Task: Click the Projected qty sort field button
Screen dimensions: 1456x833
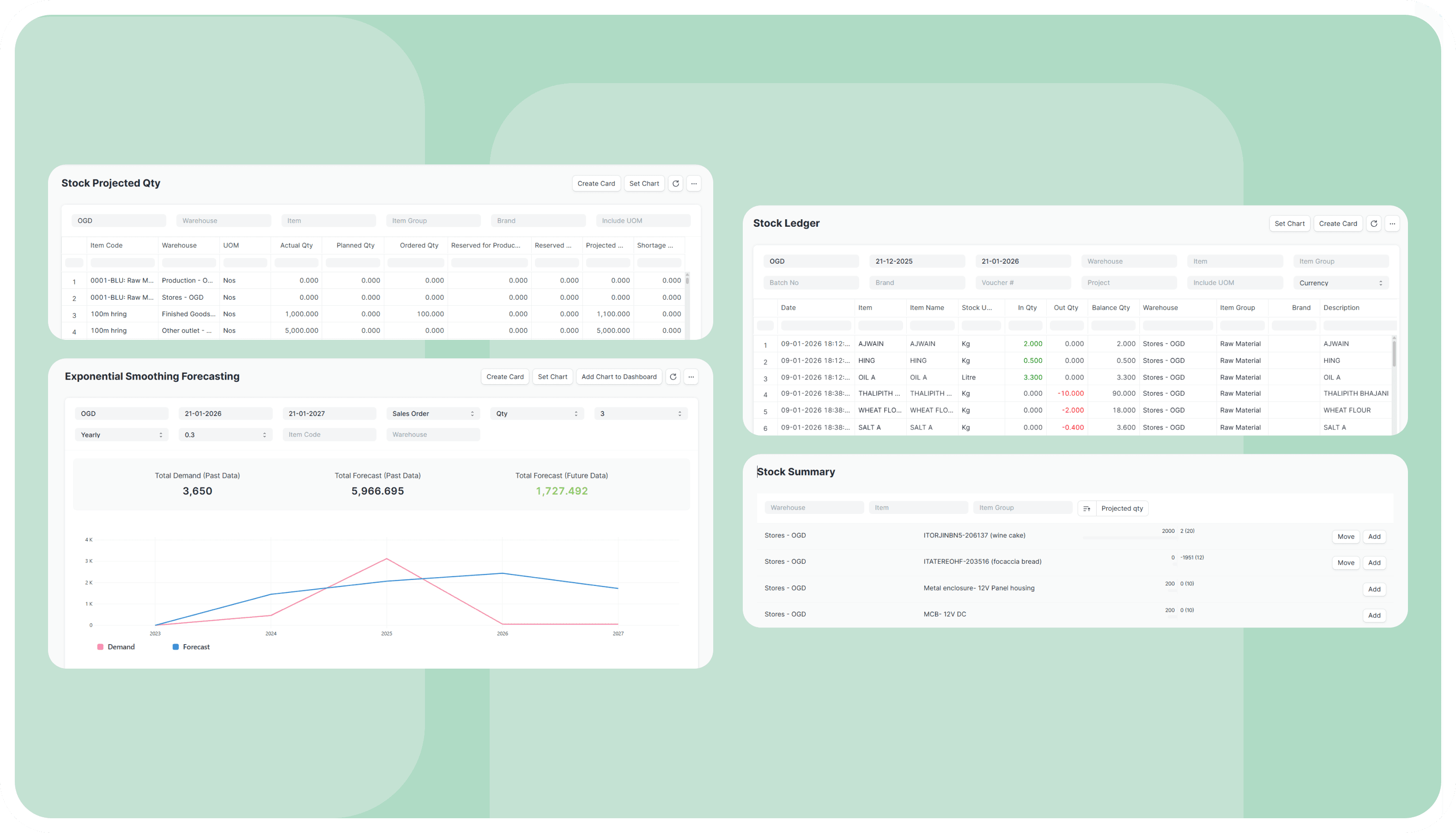Action: [1122, 508]
